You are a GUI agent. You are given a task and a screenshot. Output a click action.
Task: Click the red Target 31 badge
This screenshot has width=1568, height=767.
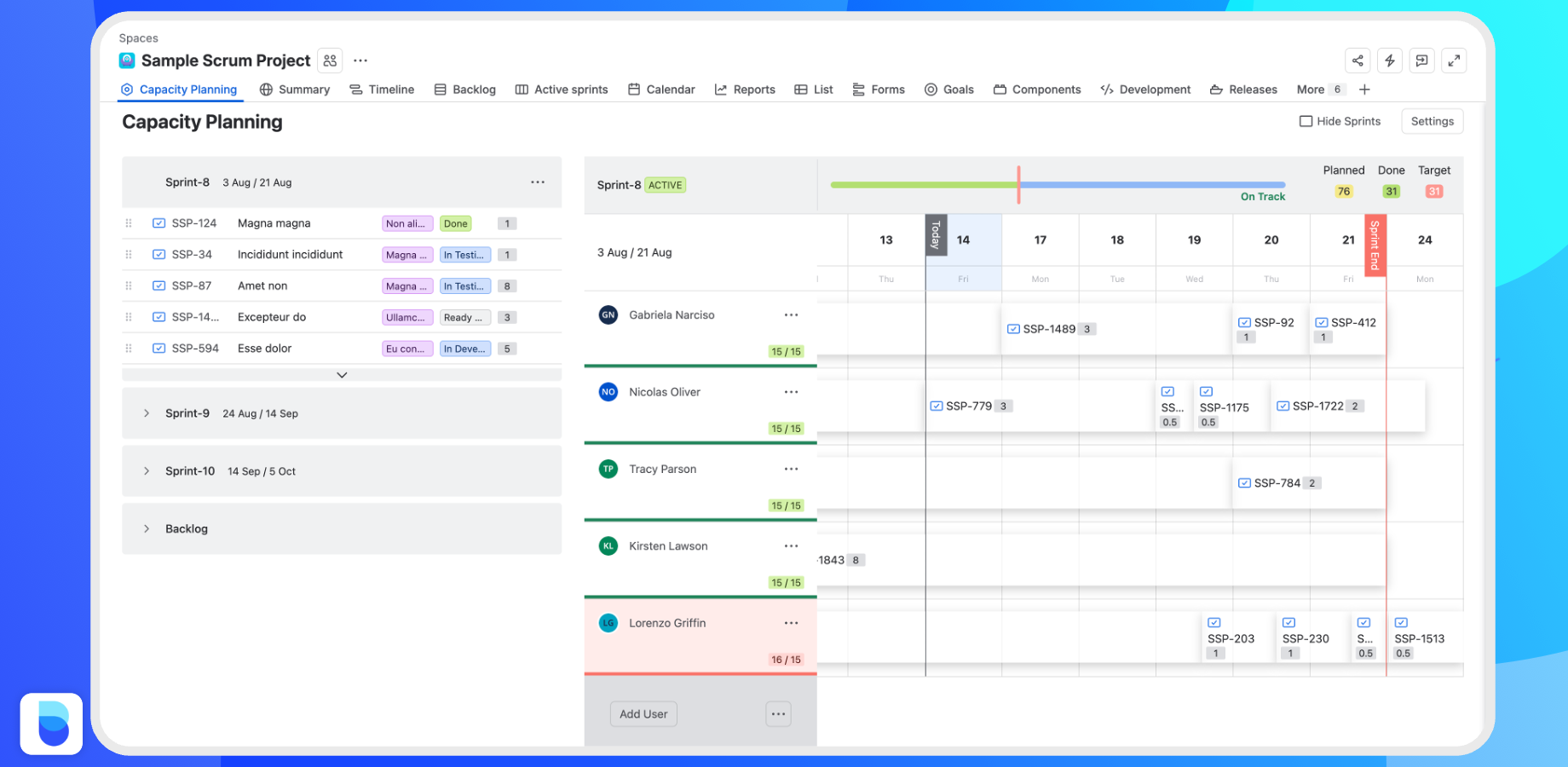(x=1434, y=192)
